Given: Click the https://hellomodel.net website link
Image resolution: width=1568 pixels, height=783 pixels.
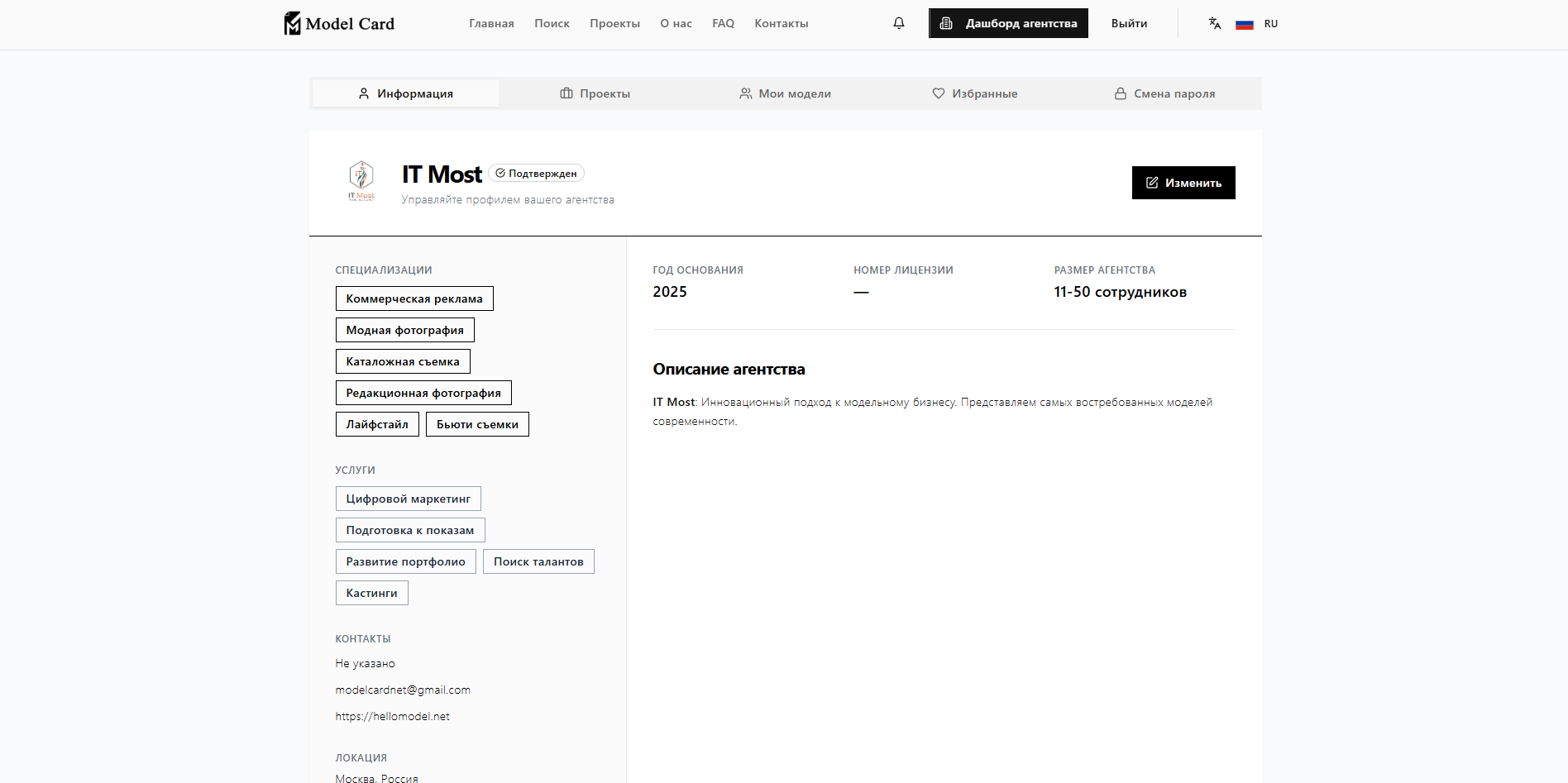Looking at the screenshot, I should (393, 716).
